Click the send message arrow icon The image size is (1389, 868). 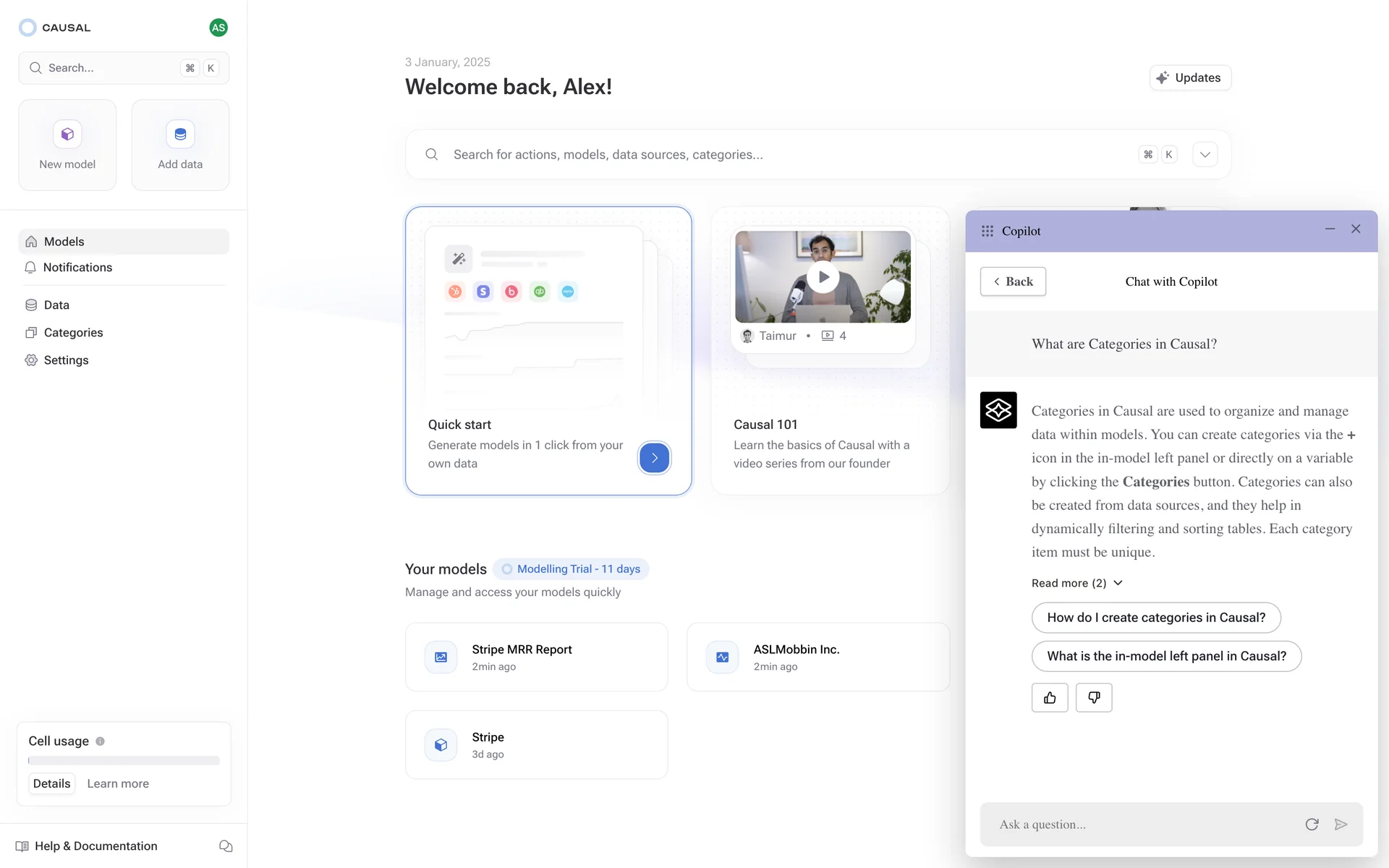[x=1341, y=824]
